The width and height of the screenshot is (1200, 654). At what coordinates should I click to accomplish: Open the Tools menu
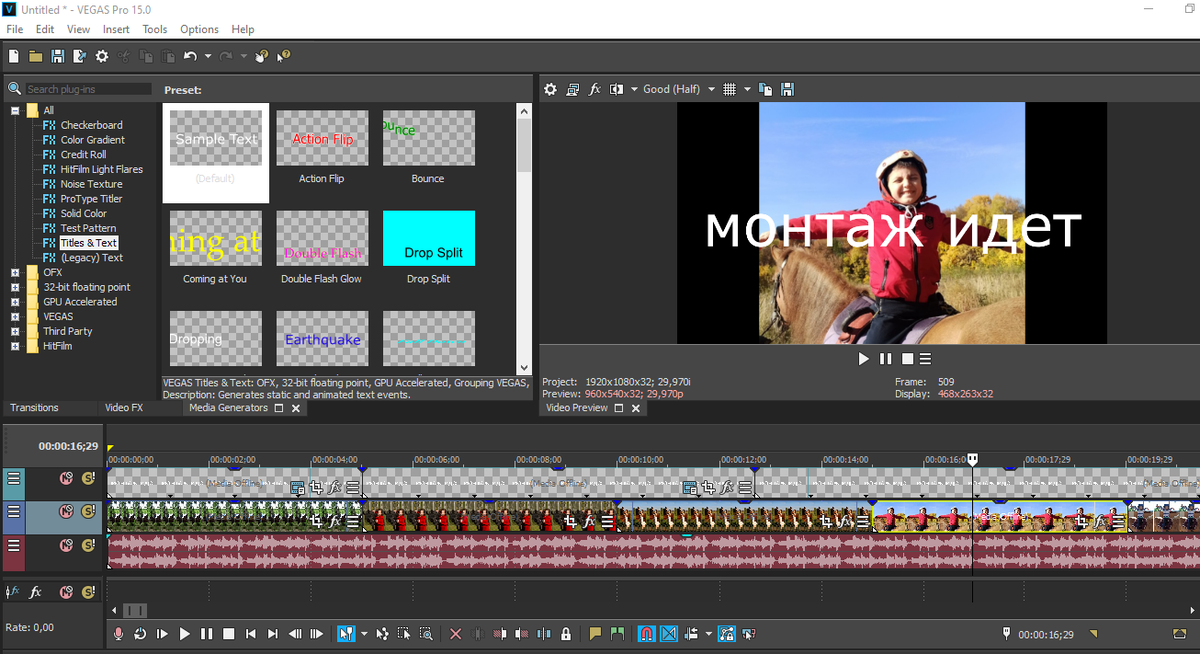(x=155, y=29)
